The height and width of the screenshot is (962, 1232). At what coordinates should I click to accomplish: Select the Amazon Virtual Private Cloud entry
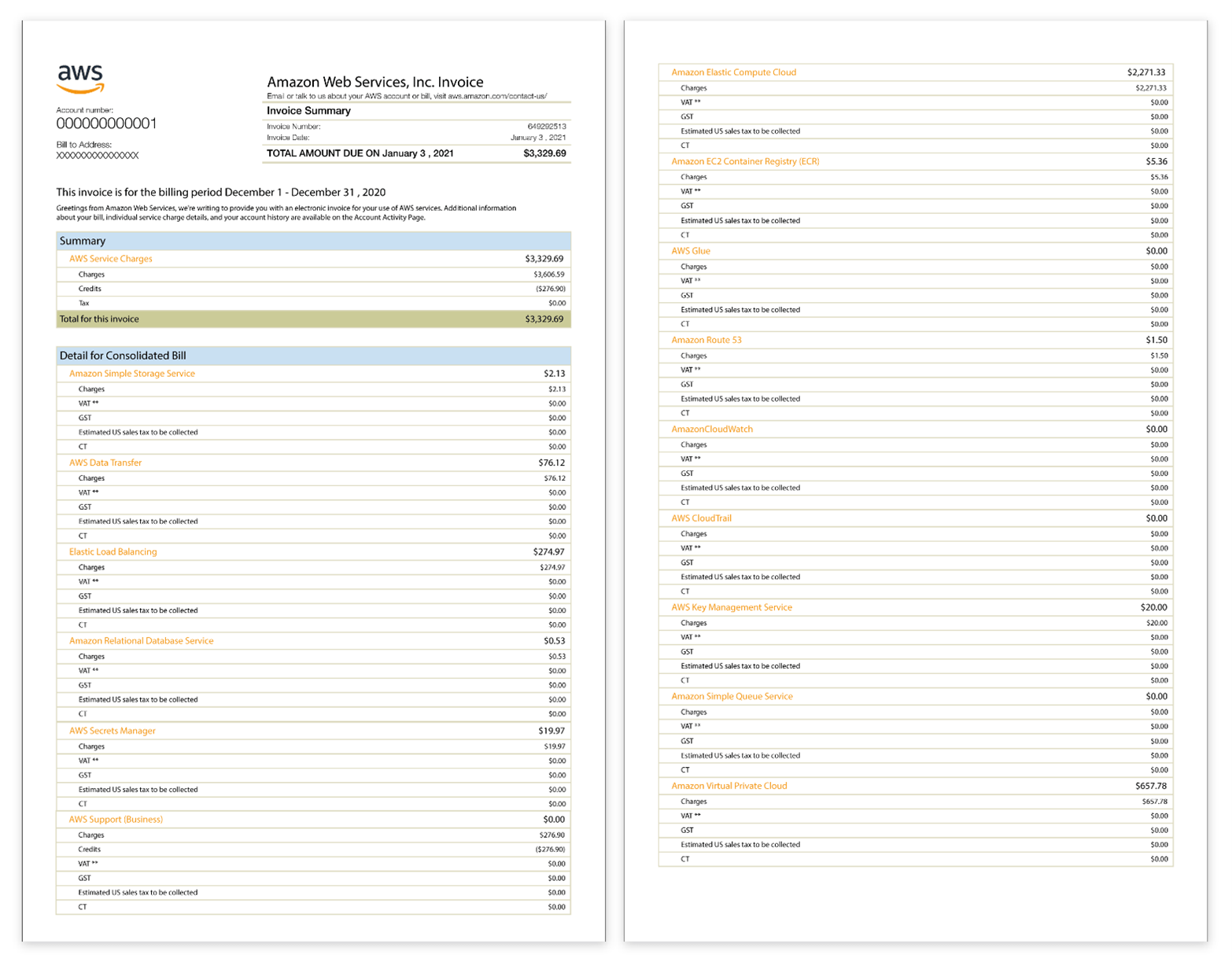(x=729, y=786)
